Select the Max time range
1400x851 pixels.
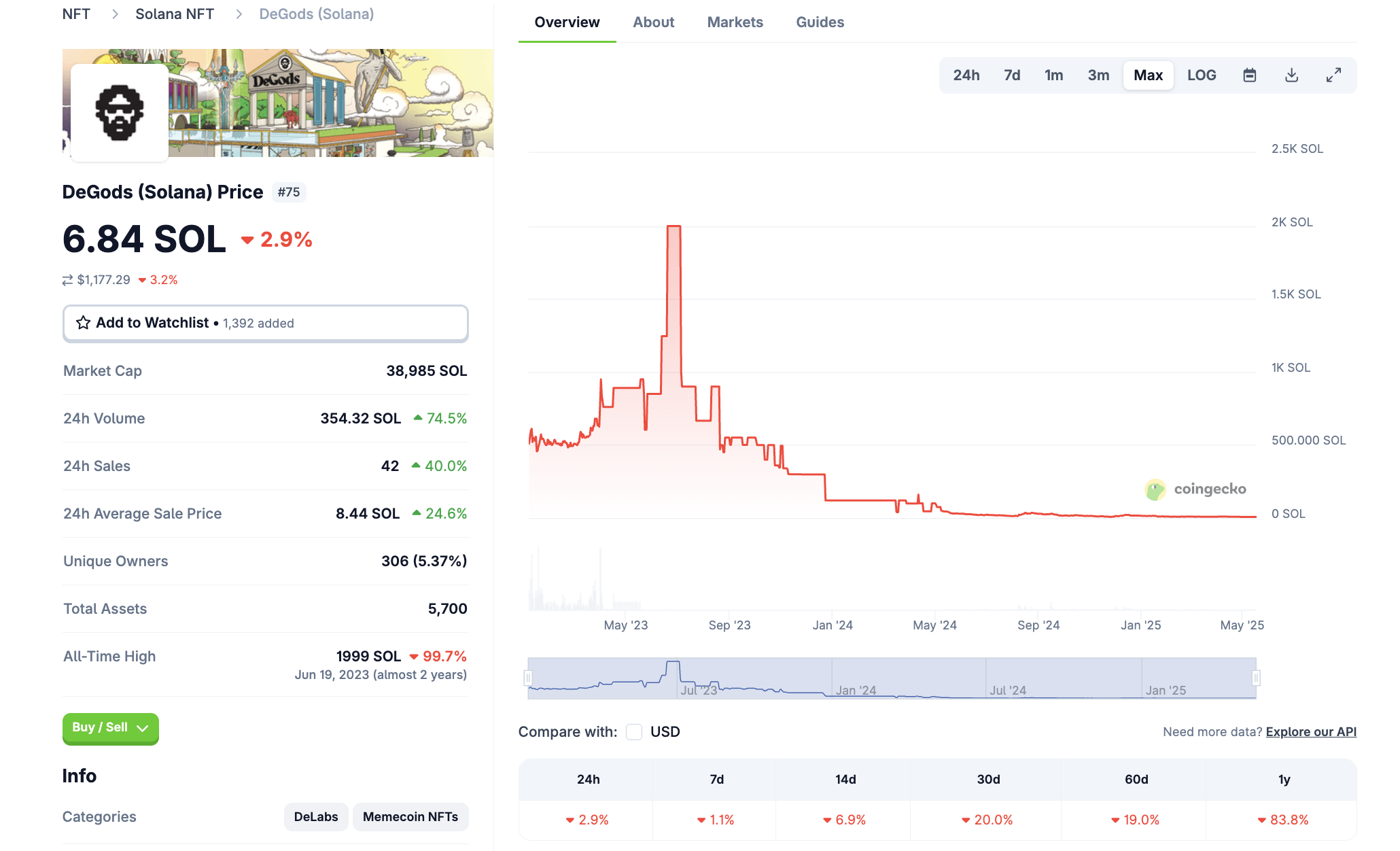click(x=1148, y=75)
